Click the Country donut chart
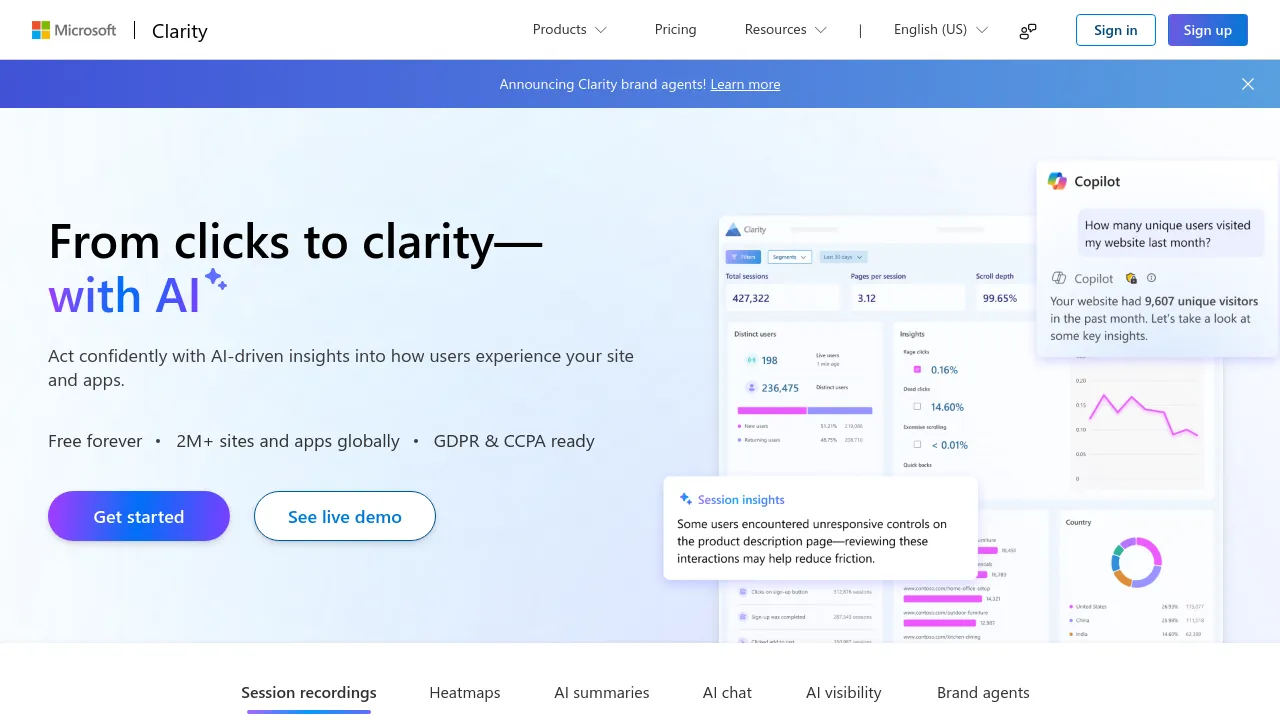The image size is (1280, 720). click(1136, 562)
